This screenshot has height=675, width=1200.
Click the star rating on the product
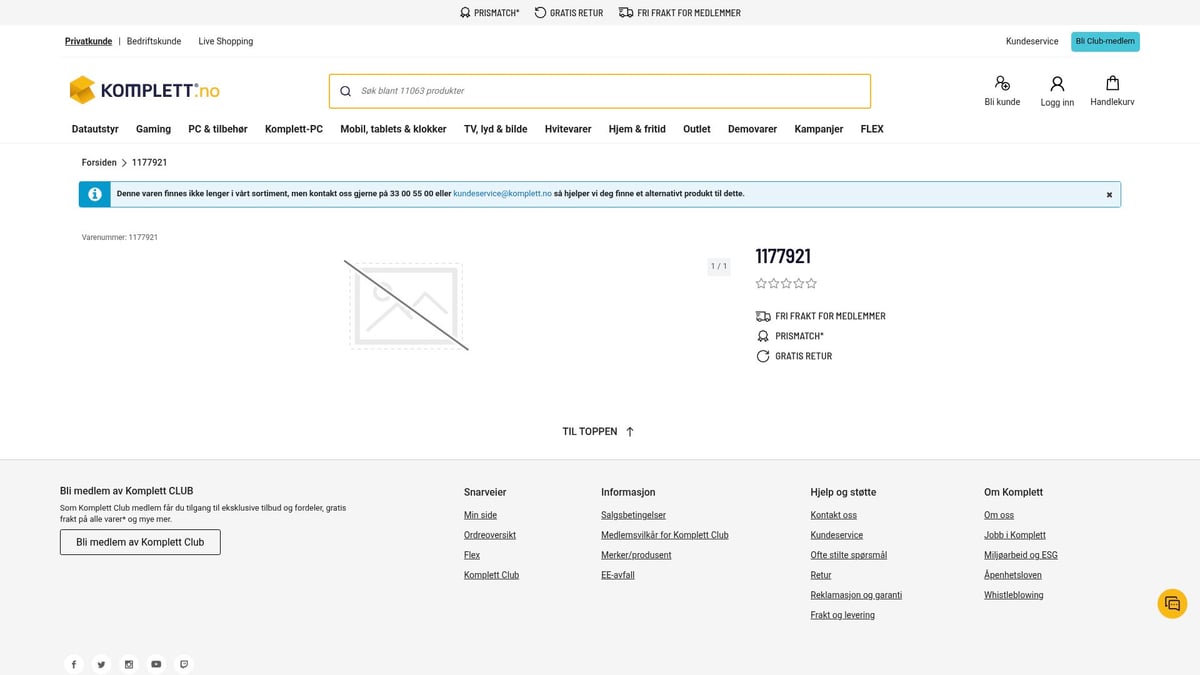(x=786, y=283)
